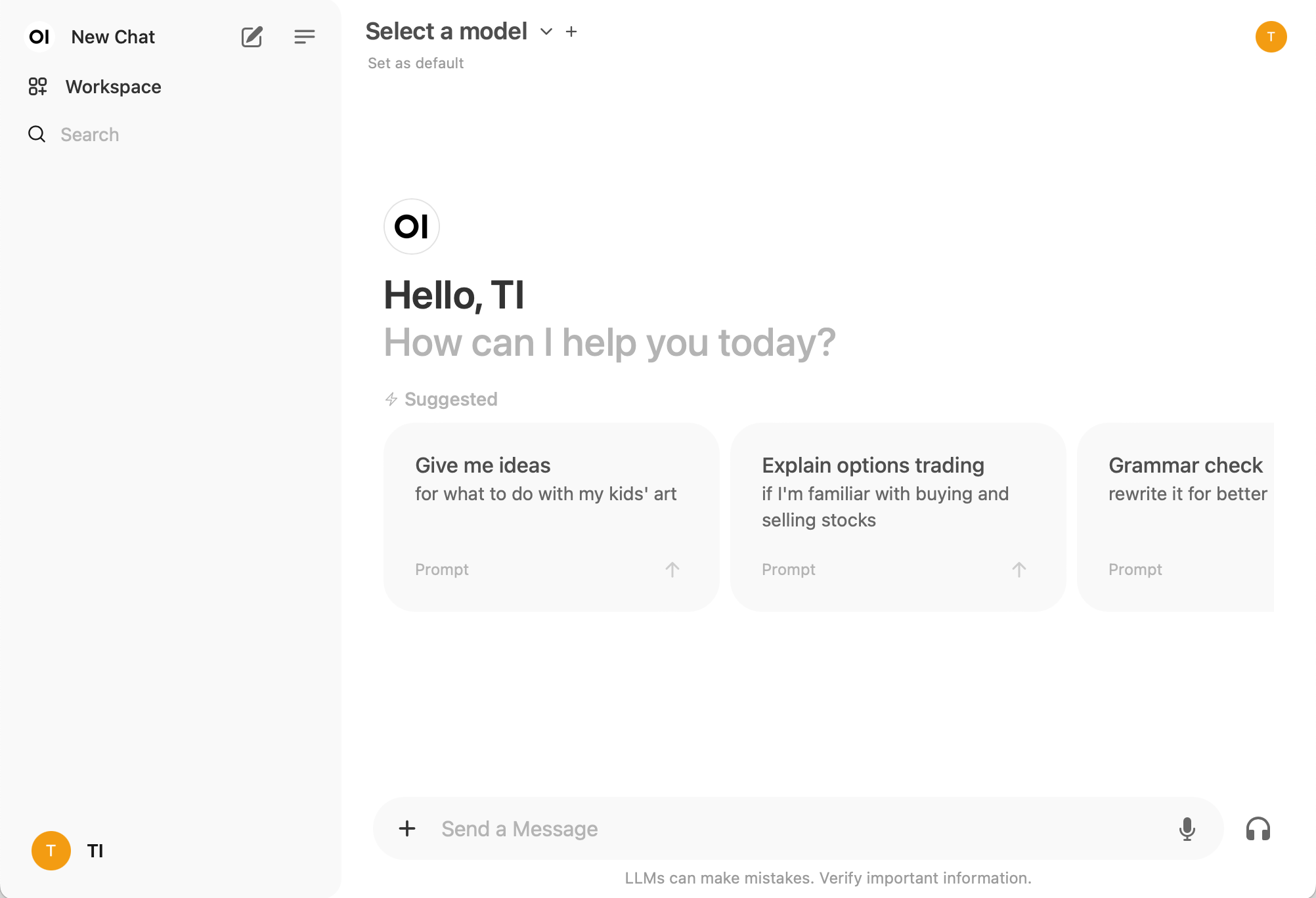Open the TI user menu in sidebar

coord(68,851)
